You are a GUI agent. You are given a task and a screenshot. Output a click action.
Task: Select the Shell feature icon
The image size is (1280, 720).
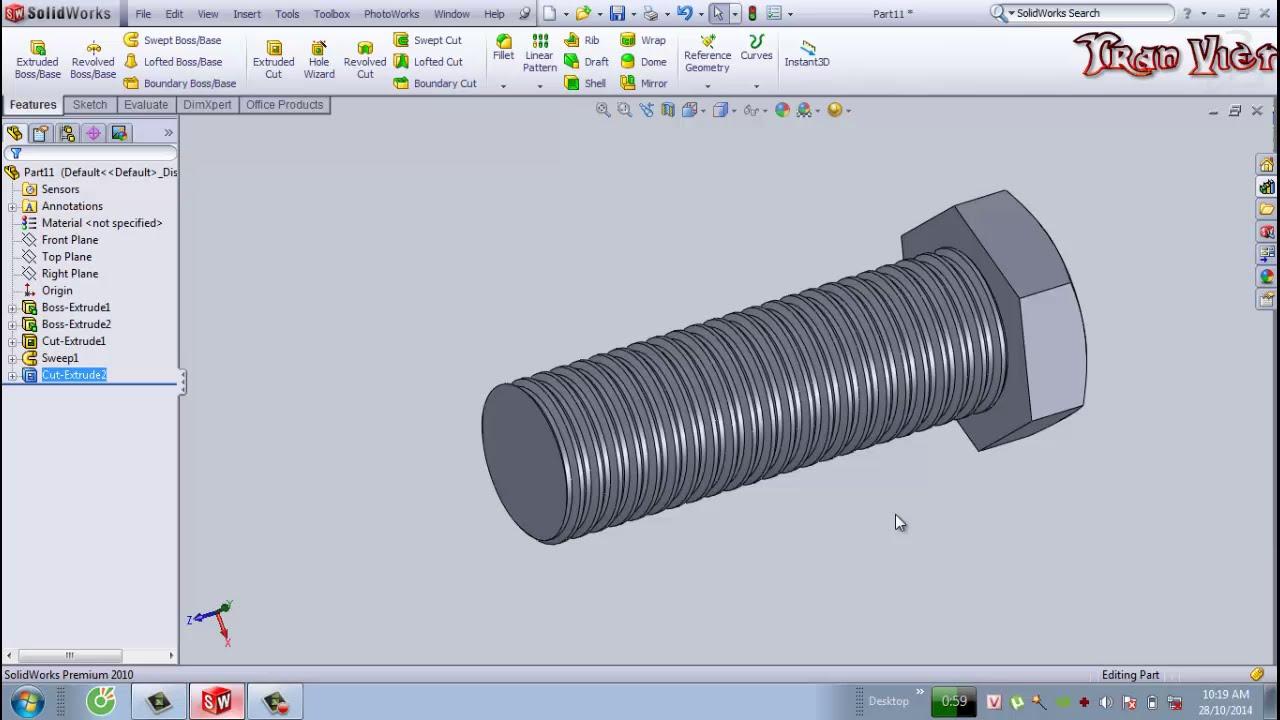click(585, 84)
